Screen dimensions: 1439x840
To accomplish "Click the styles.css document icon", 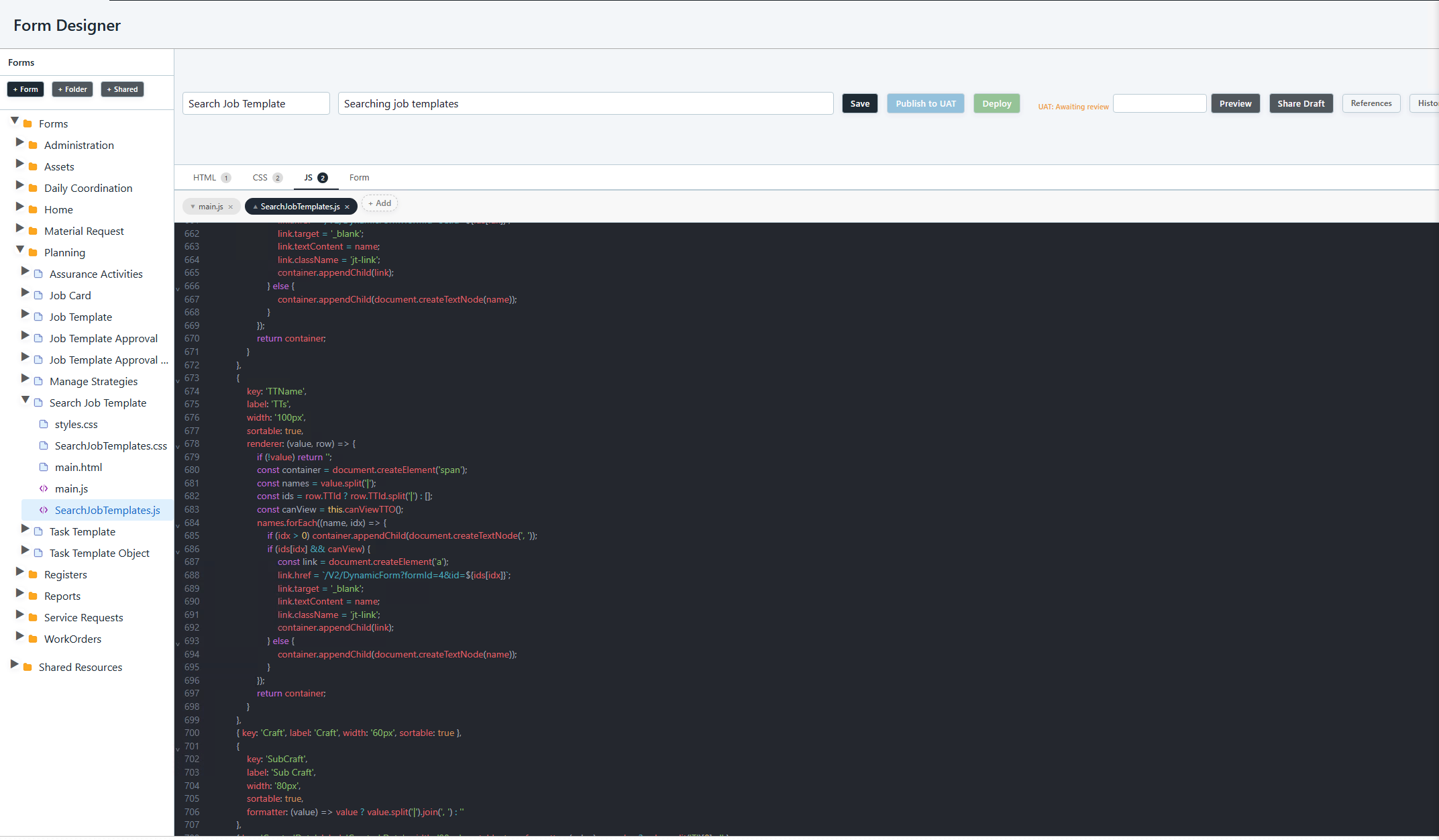I will pos(43,424).
